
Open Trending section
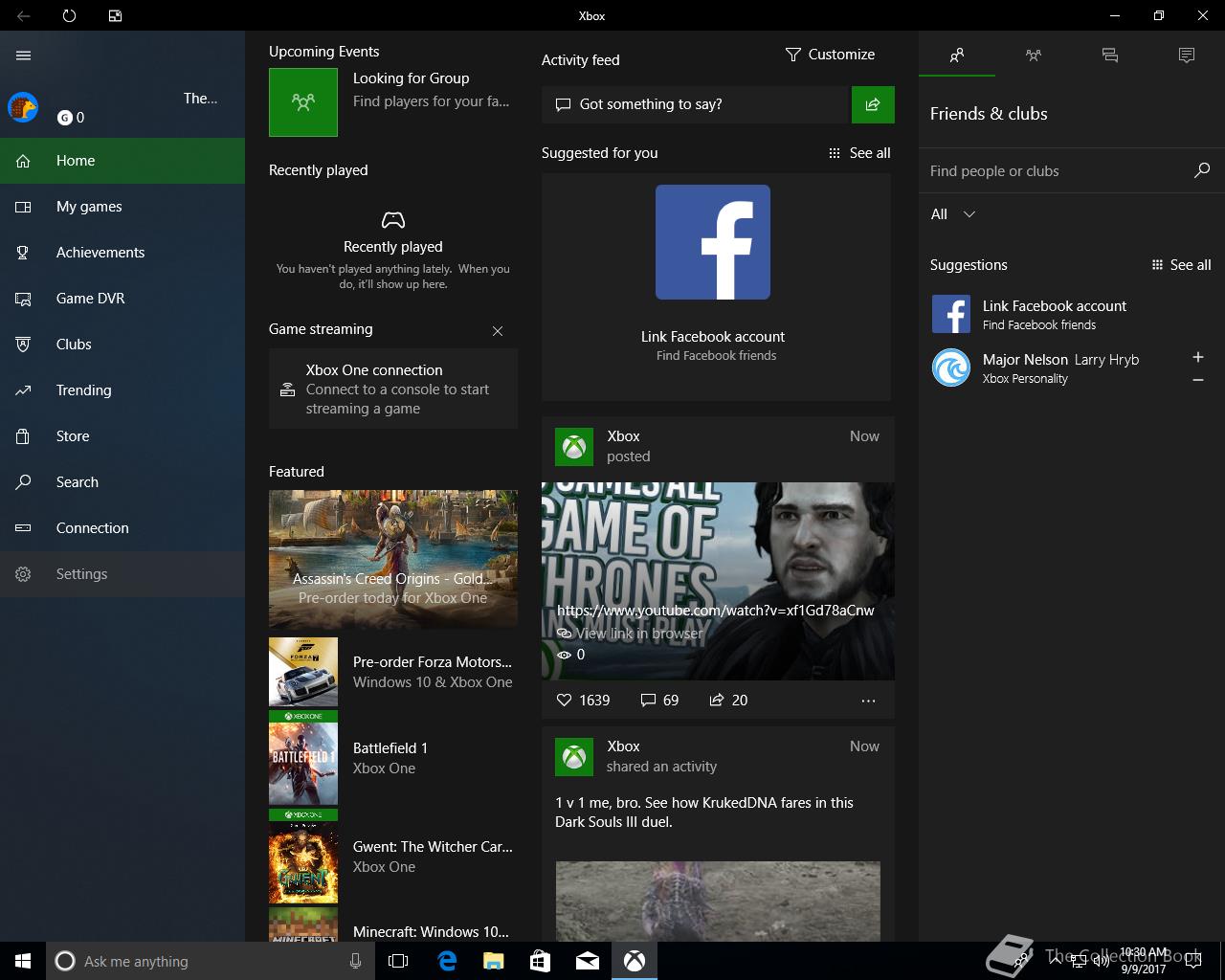pos(122,390)
